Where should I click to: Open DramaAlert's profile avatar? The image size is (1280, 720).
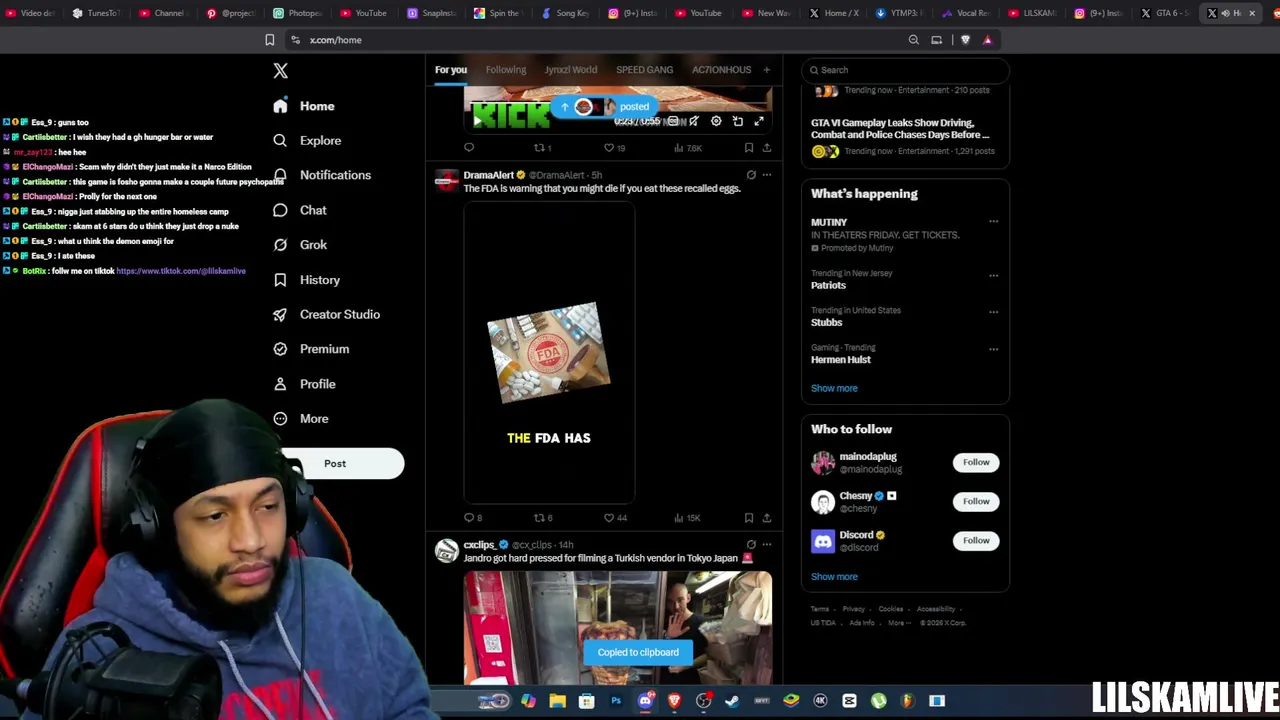tap(447, 180)
